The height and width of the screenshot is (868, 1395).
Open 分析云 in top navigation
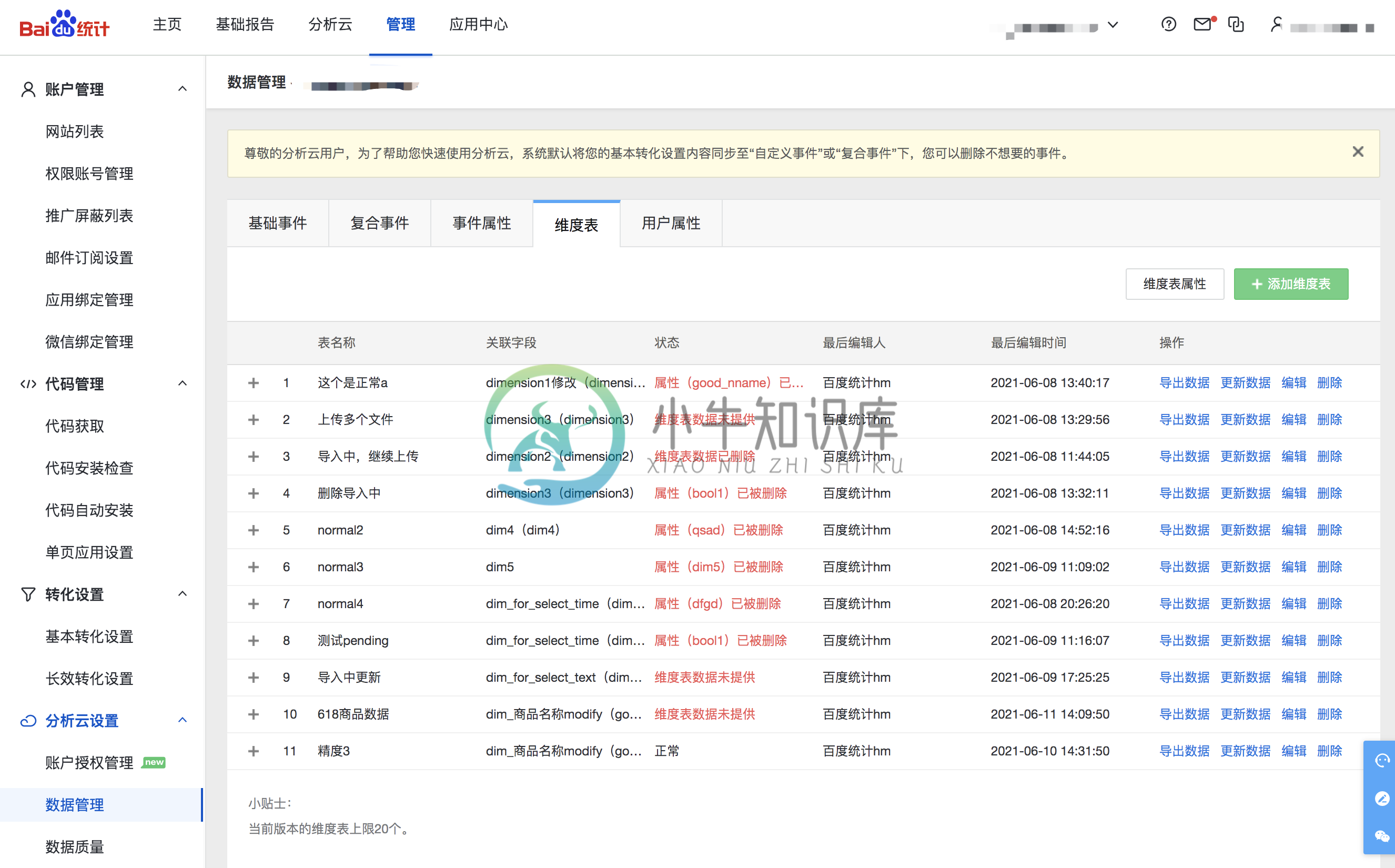coord(330,24)
